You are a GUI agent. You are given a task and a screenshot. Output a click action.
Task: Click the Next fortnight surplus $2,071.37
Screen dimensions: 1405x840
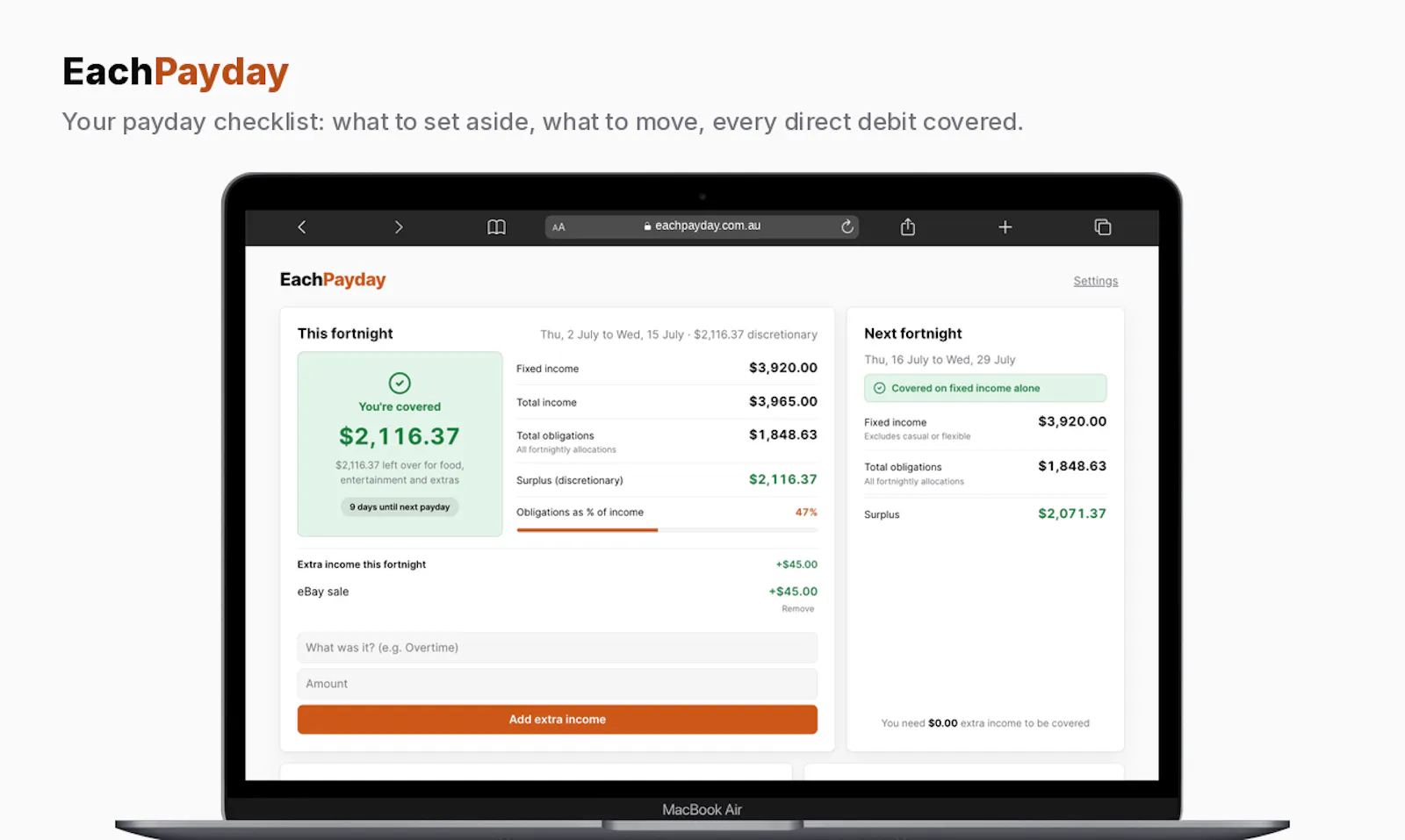click(x=1072, y=513)
